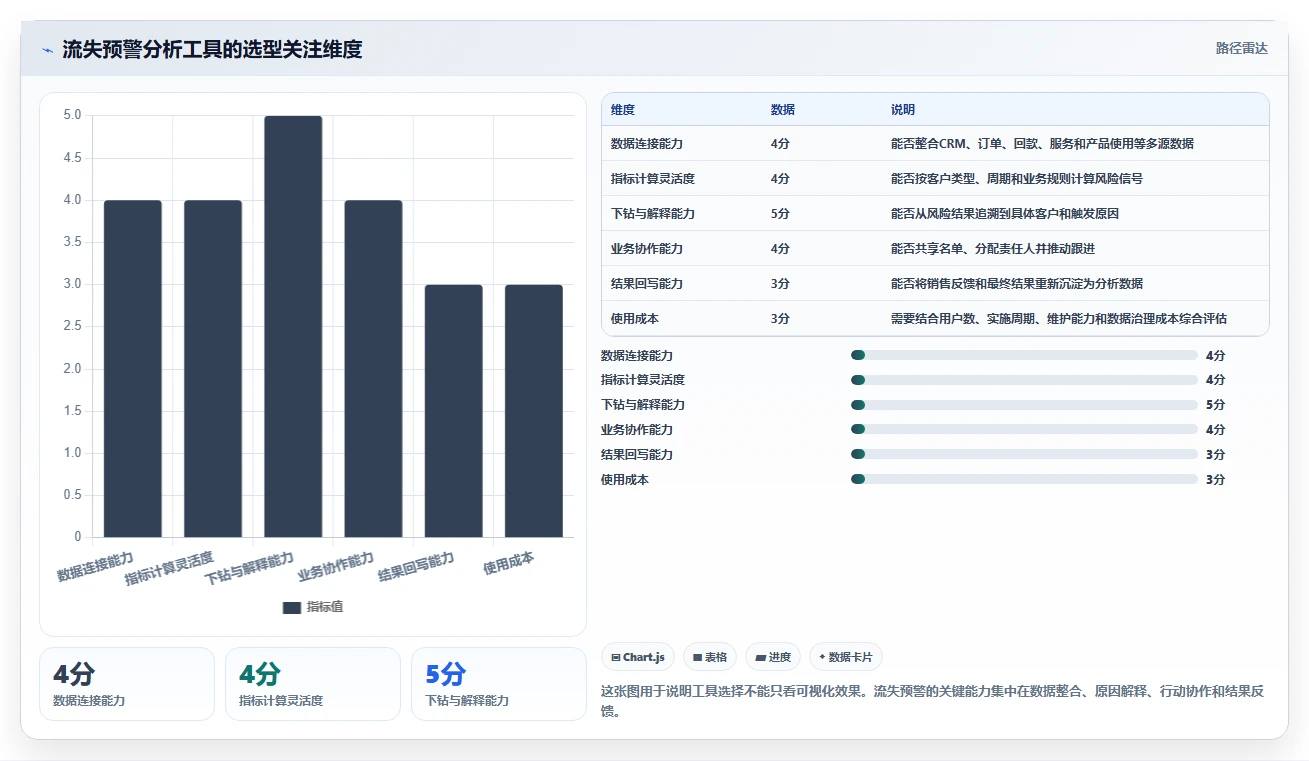Click x-axis label 使用成本 under chart

pyautogui.click(x=509, y=564)
